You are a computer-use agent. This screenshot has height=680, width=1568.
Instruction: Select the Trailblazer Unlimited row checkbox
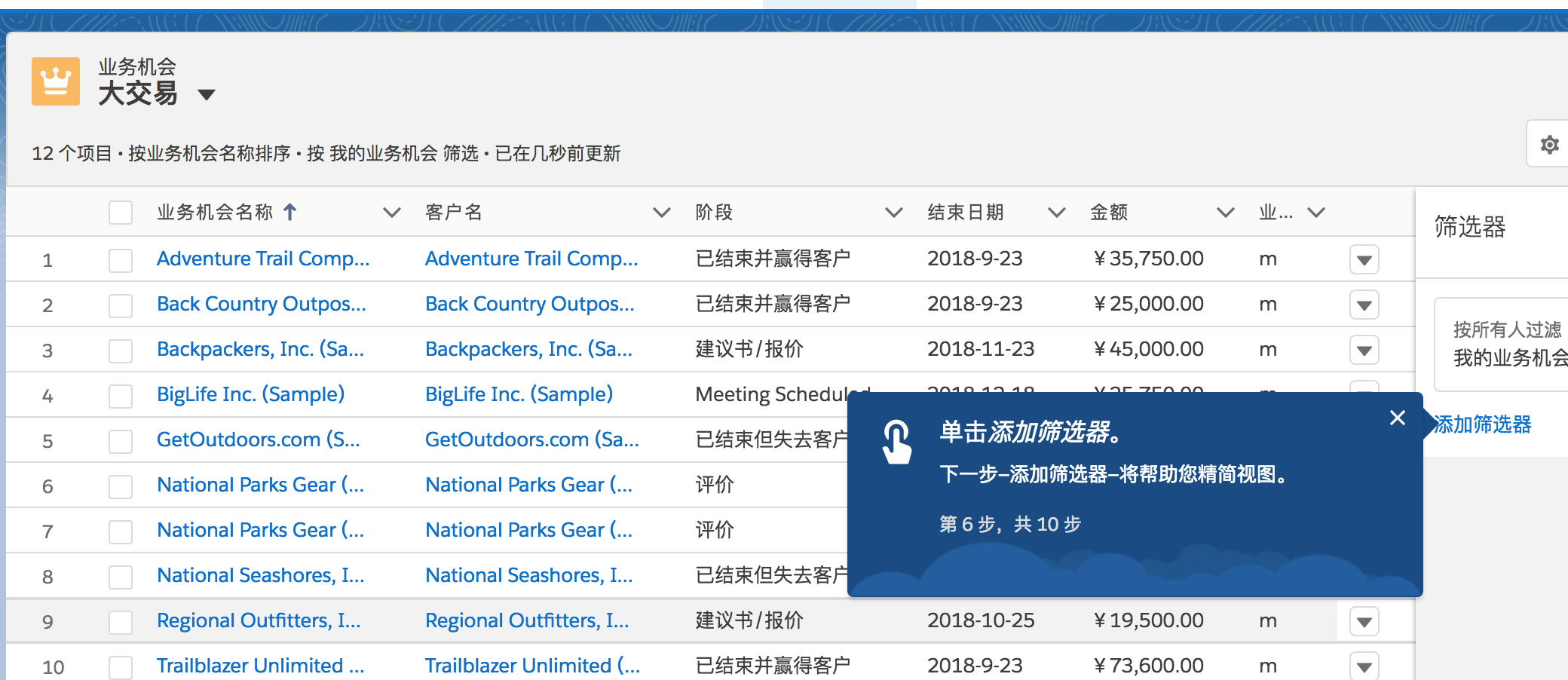pos(121,667)
